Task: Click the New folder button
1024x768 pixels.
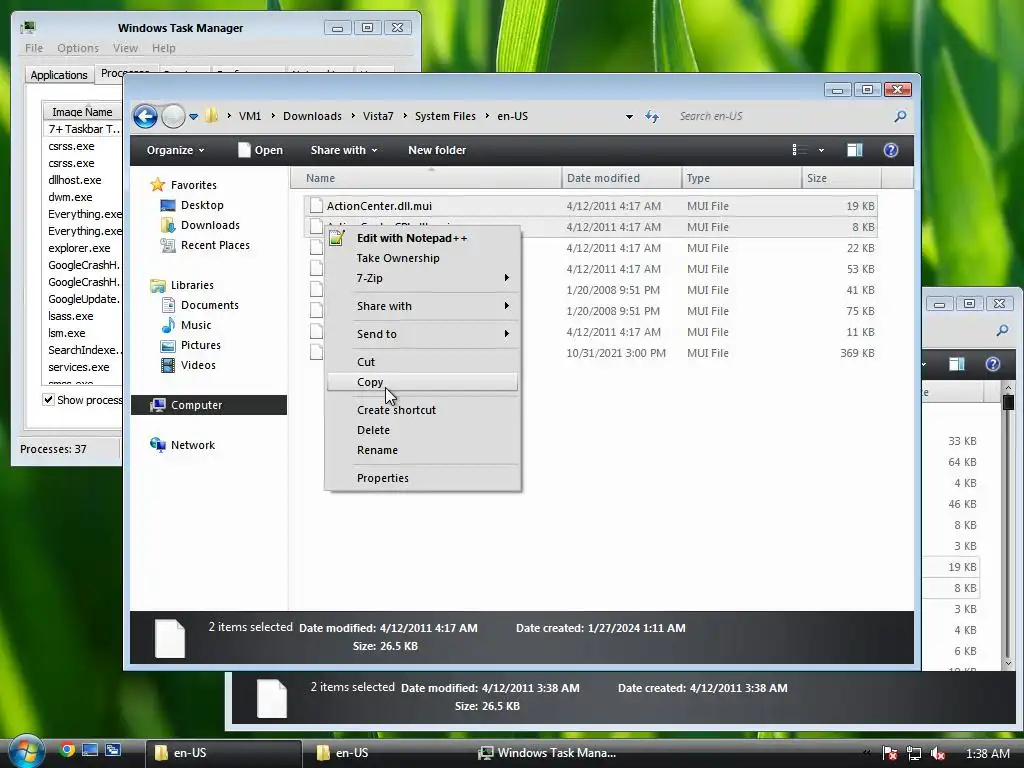Action: click(437, 150)
